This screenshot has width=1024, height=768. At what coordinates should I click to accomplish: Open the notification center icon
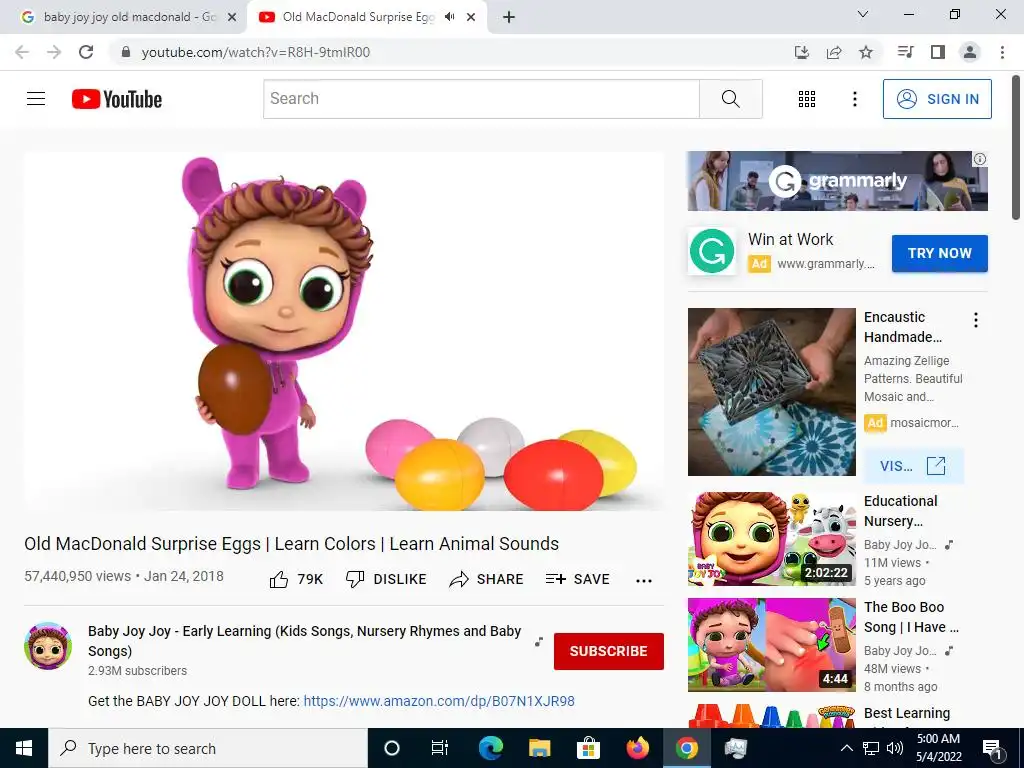(x=993, y=748)
